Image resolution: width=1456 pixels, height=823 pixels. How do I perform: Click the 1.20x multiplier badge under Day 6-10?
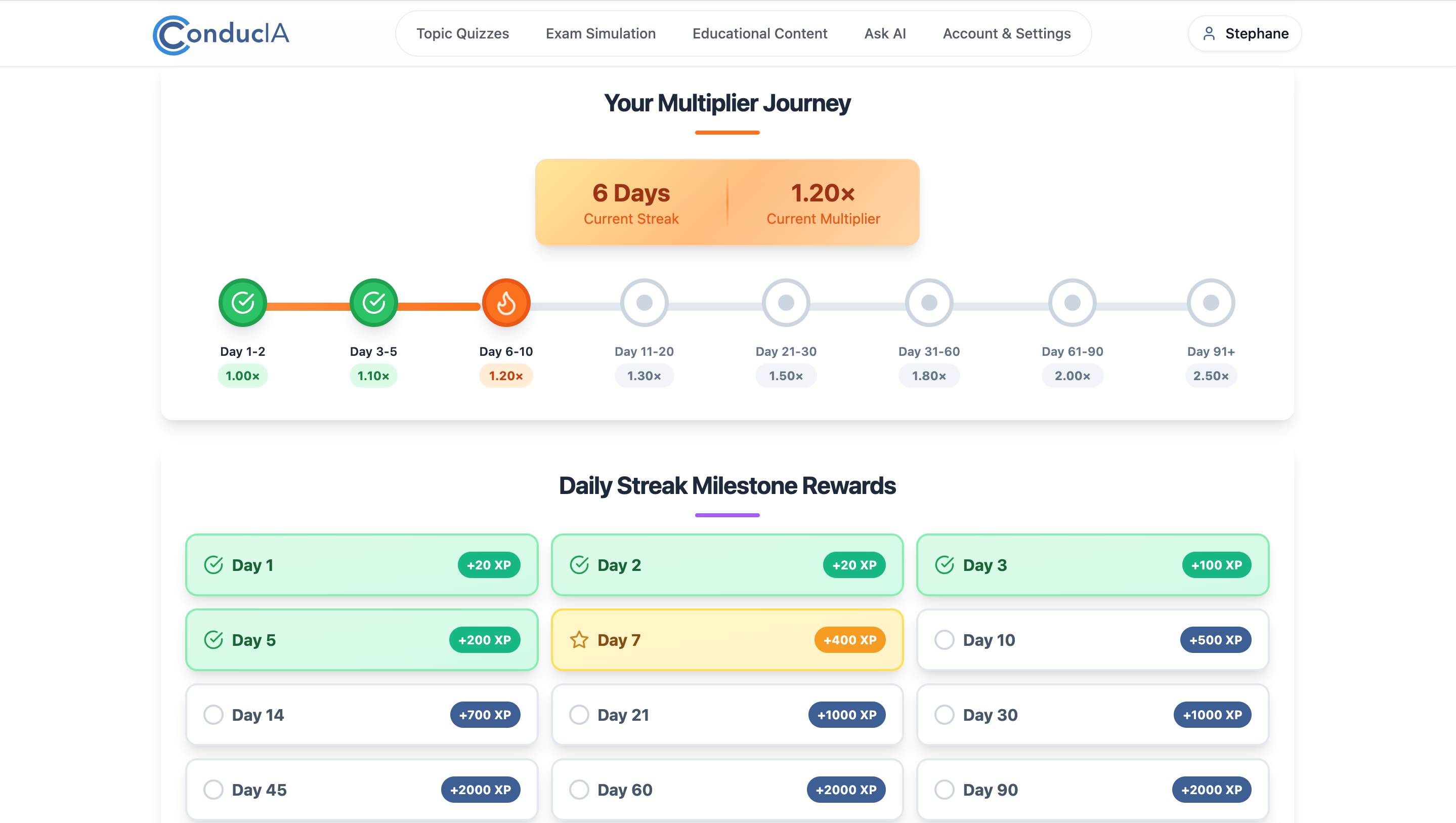tap(506, 375)
